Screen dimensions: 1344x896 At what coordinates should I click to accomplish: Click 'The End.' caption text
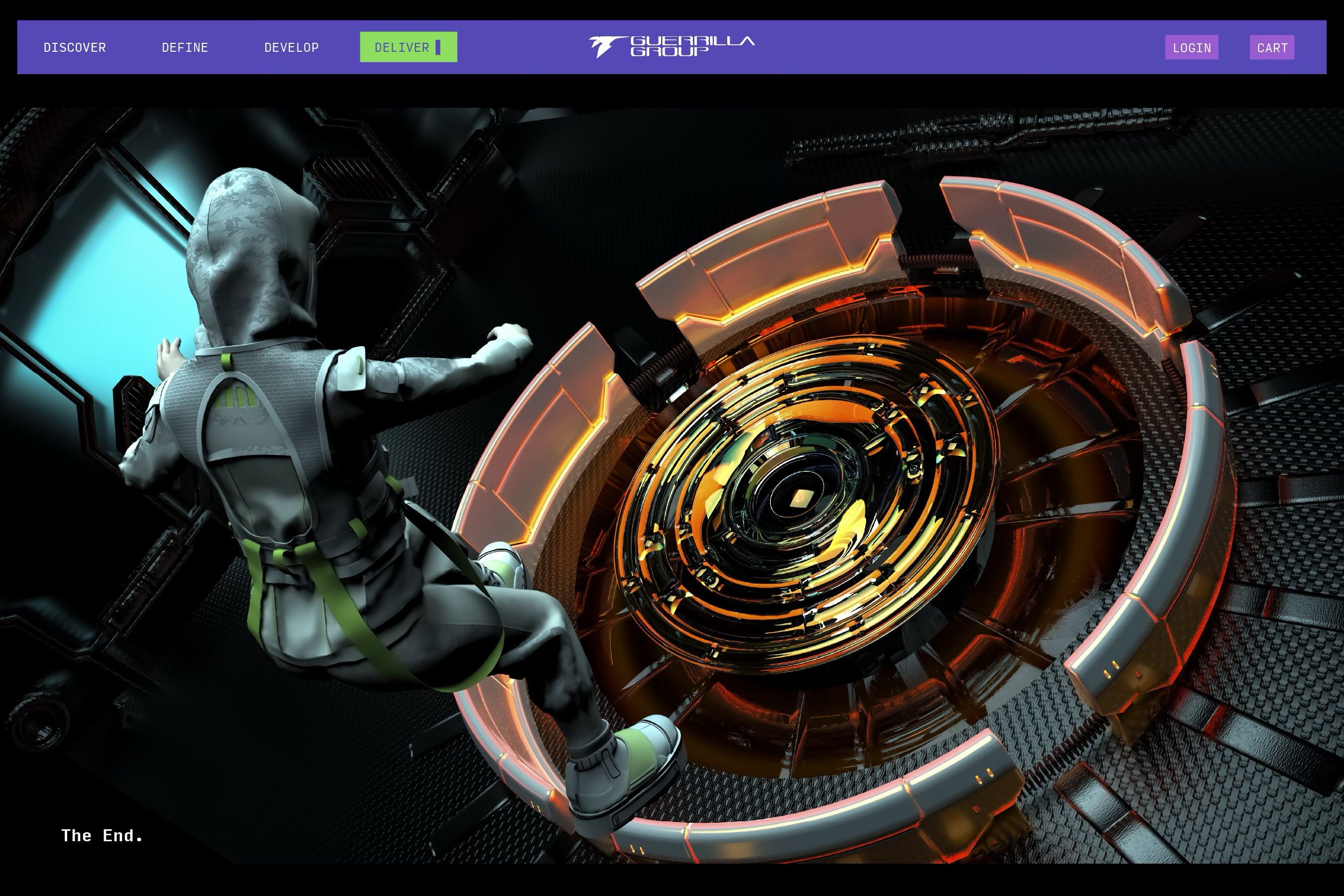102,835
